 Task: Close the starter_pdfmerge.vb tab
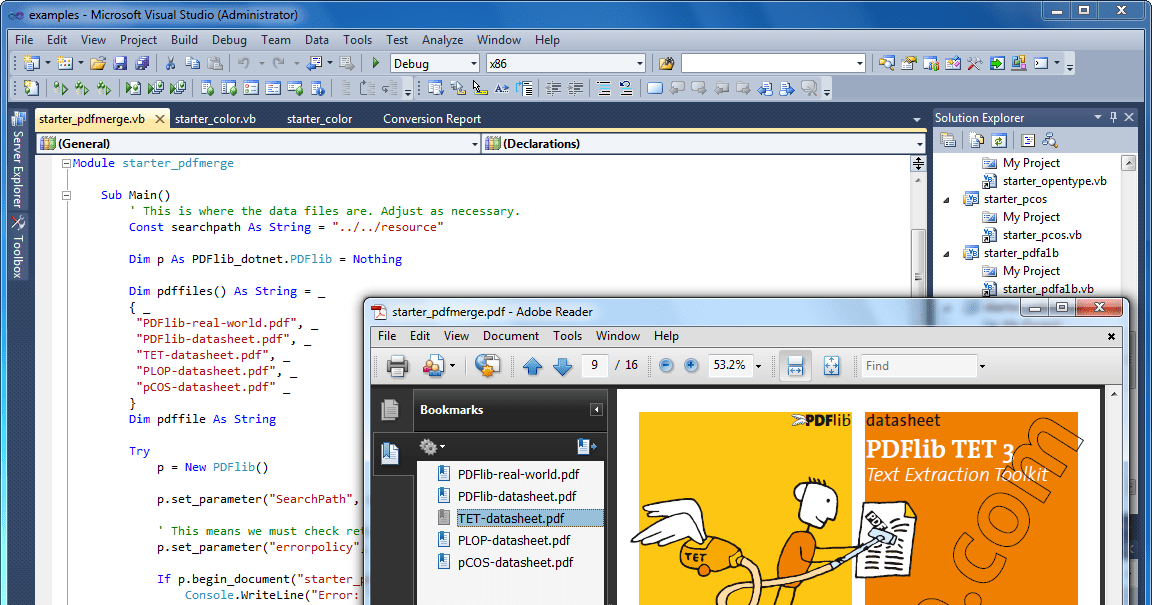160,118
